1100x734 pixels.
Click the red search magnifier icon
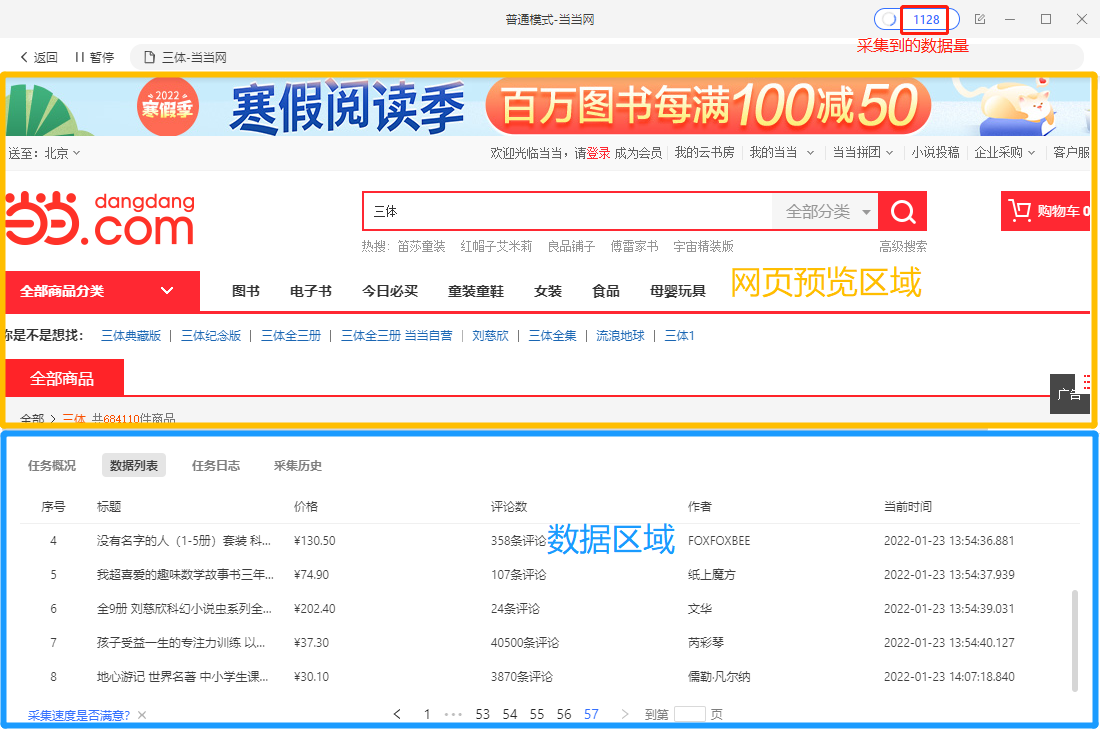(902, 211)
